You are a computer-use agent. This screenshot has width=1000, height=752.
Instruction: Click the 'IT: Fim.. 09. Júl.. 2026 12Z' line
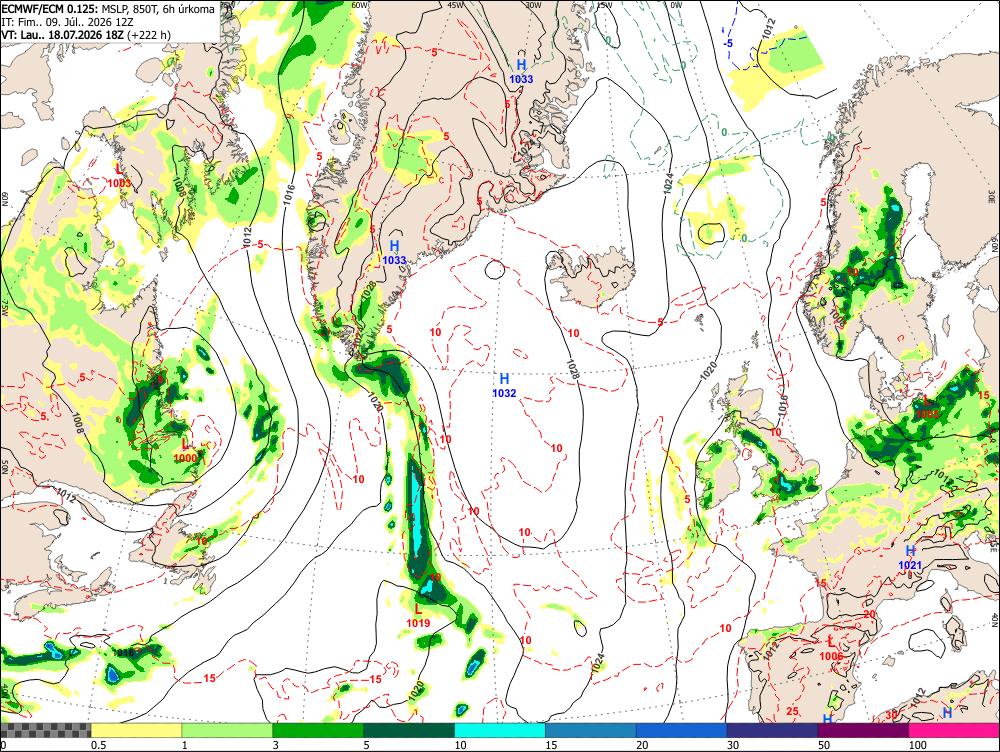point(68,22)
